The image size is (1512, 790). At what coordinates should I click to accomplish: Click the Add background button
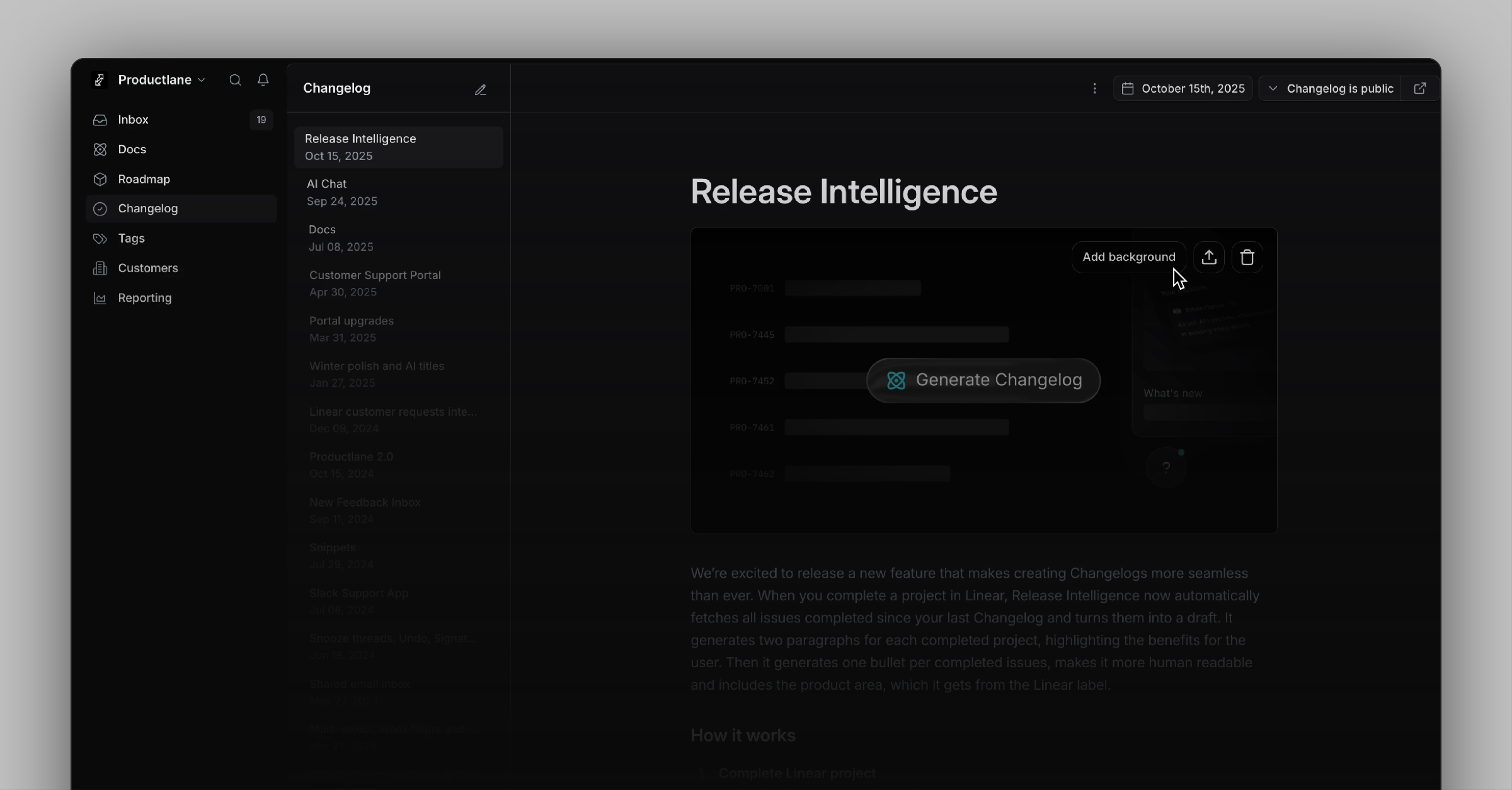[x=1128, y=257]
